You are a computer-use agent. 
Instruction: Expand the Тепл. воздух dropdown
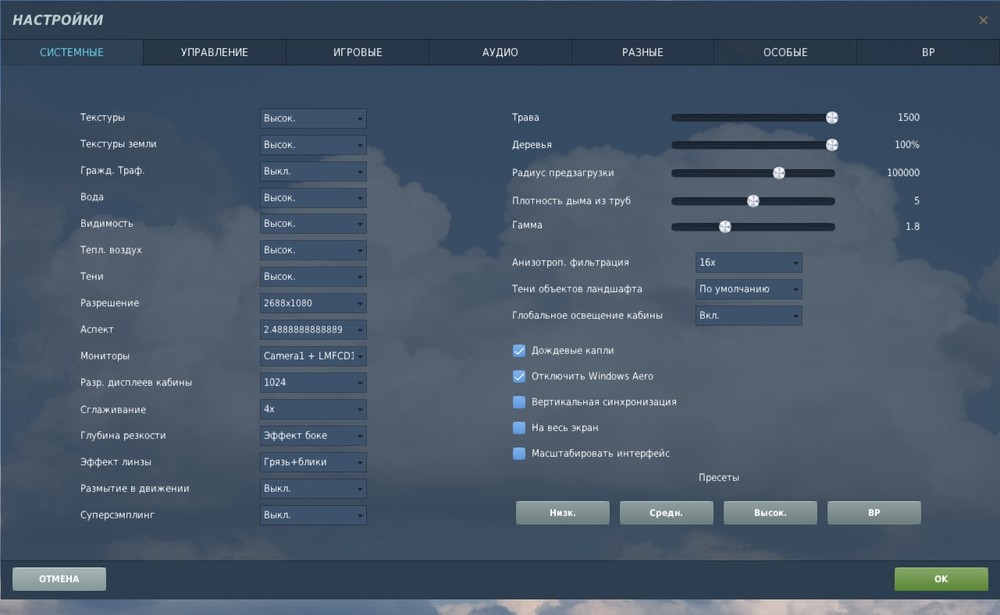click(x=313, y=250)
